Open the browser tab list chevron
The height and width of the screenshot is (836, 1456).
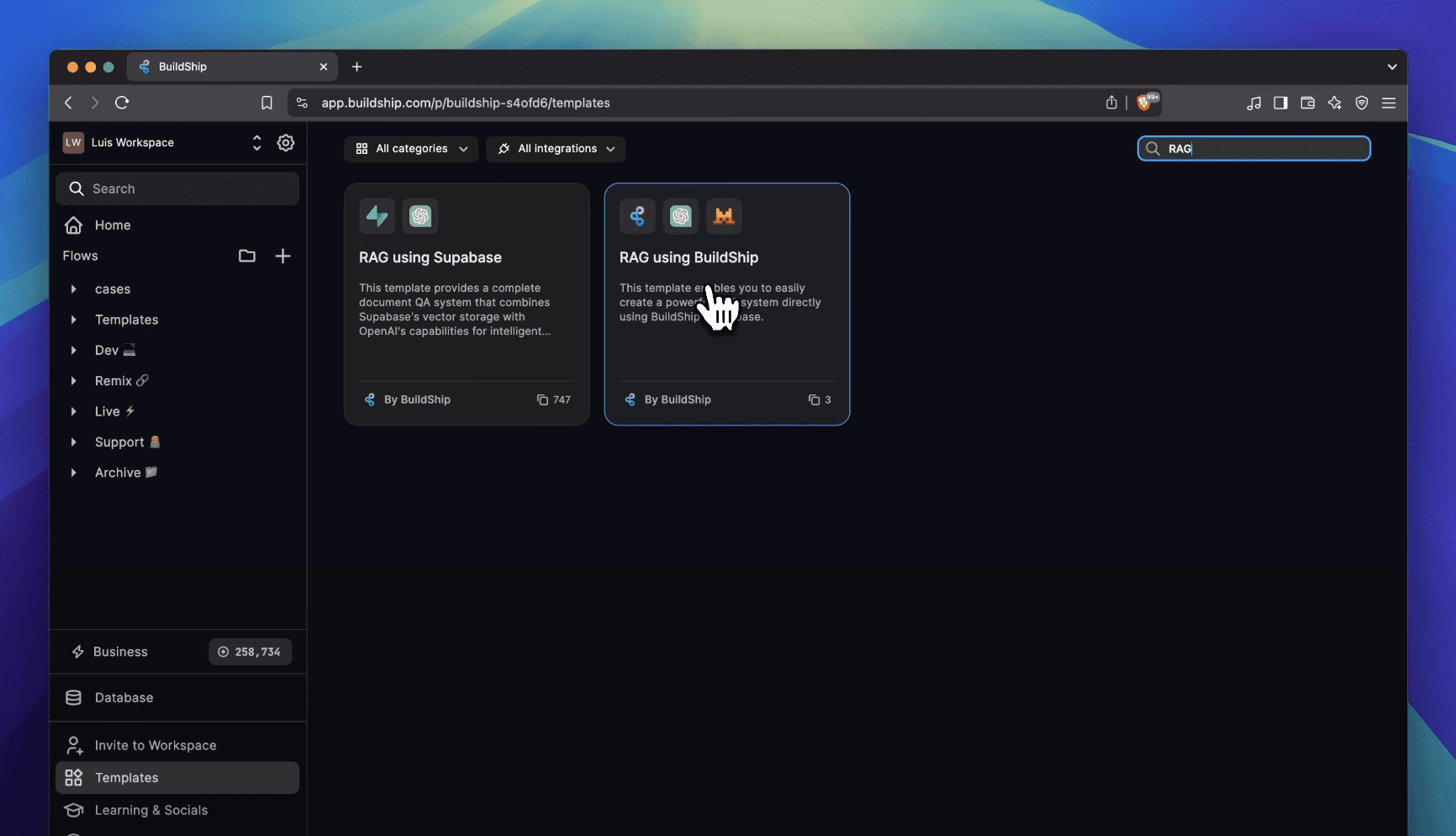(x=1392, y=66)
